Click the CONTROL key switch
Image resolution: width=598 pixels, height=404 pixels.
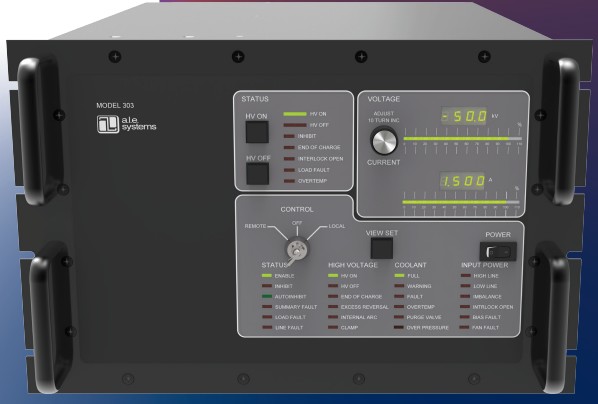coord(297,248)
